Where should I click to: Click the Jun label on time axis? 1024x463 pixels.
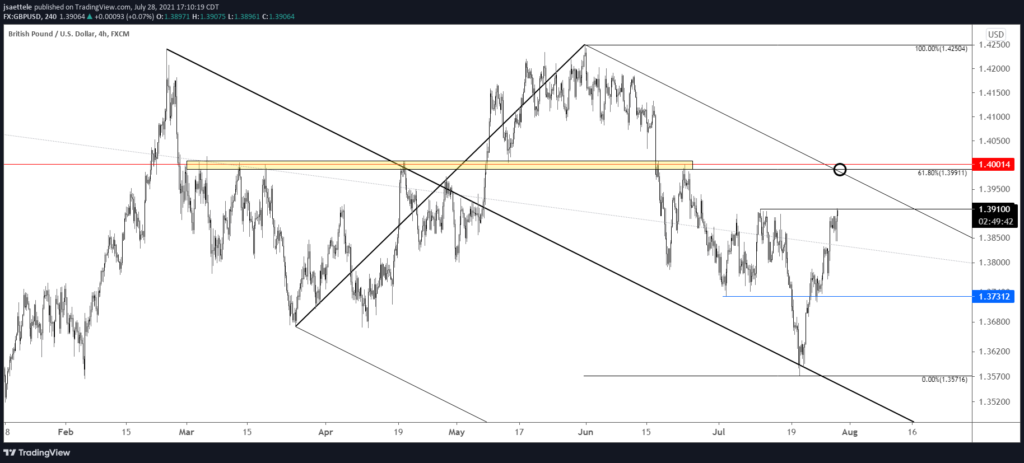[585, 432]
